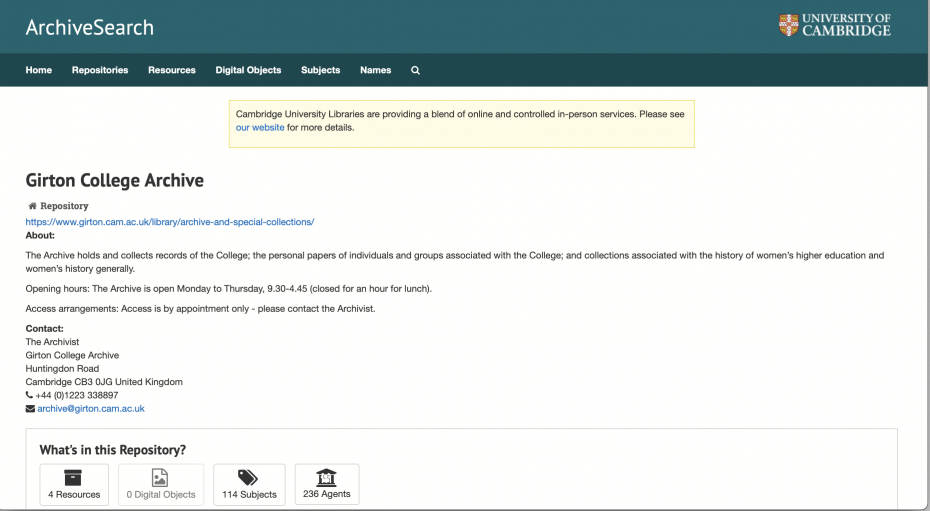The image size is (930, 511).
Task: Click the envelope icon beside the email address
Action: tap(30, 409)
